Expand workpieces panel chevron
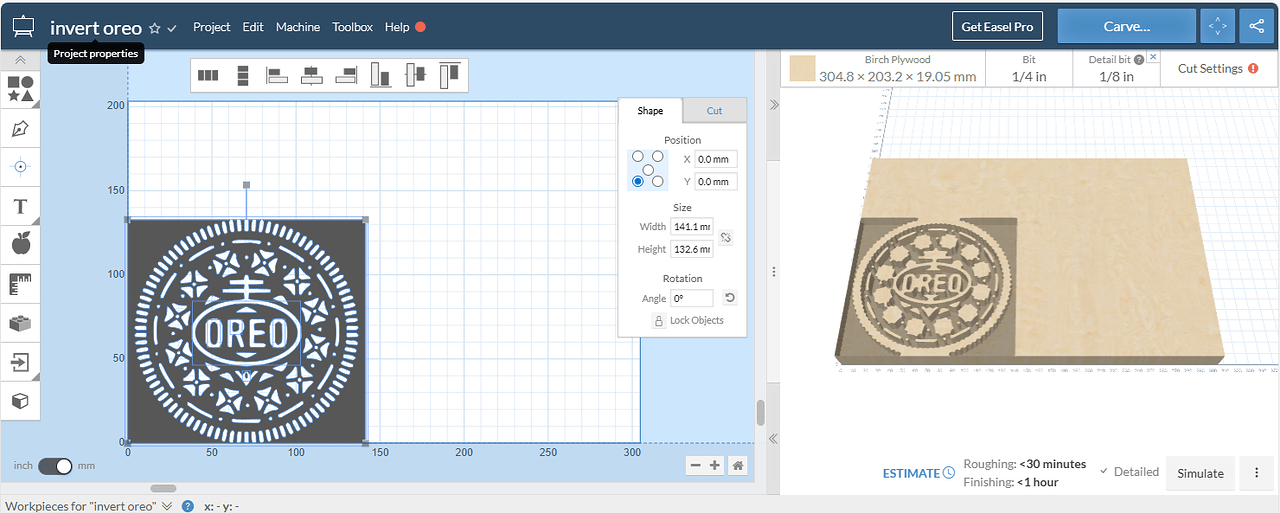Screen dimensions: 1280x513 167,506
